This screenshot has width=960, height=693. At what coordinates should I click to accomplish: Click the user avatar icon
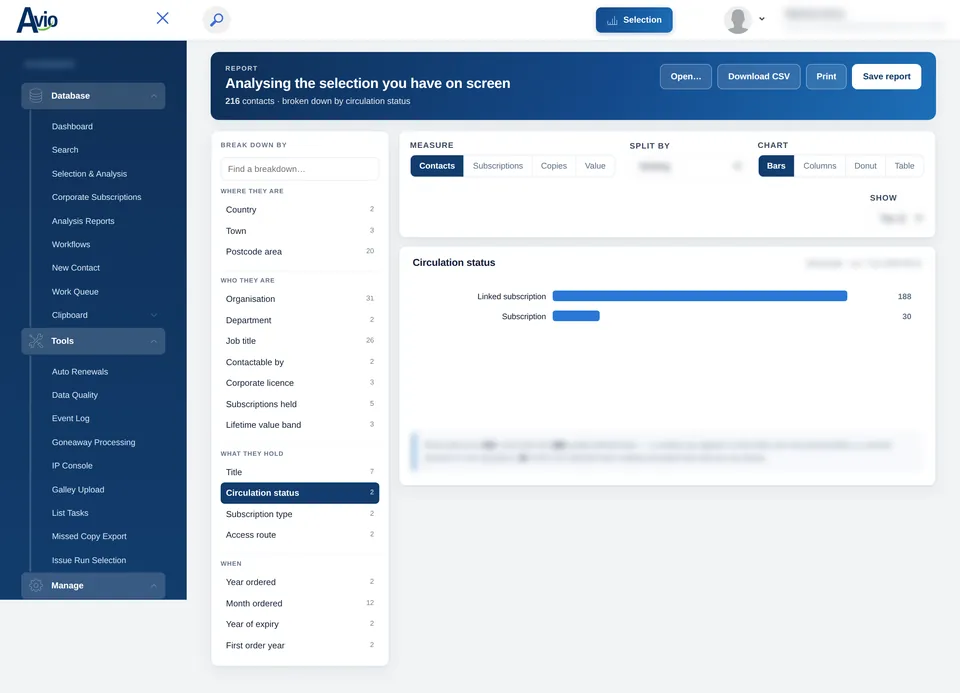coord(738,20)
